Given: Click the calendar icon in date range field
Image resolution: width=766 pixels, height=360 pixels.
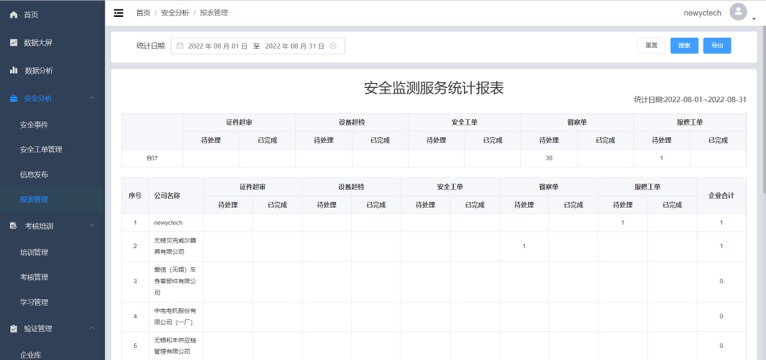Looking at the screenshot, I should point(179,46).
